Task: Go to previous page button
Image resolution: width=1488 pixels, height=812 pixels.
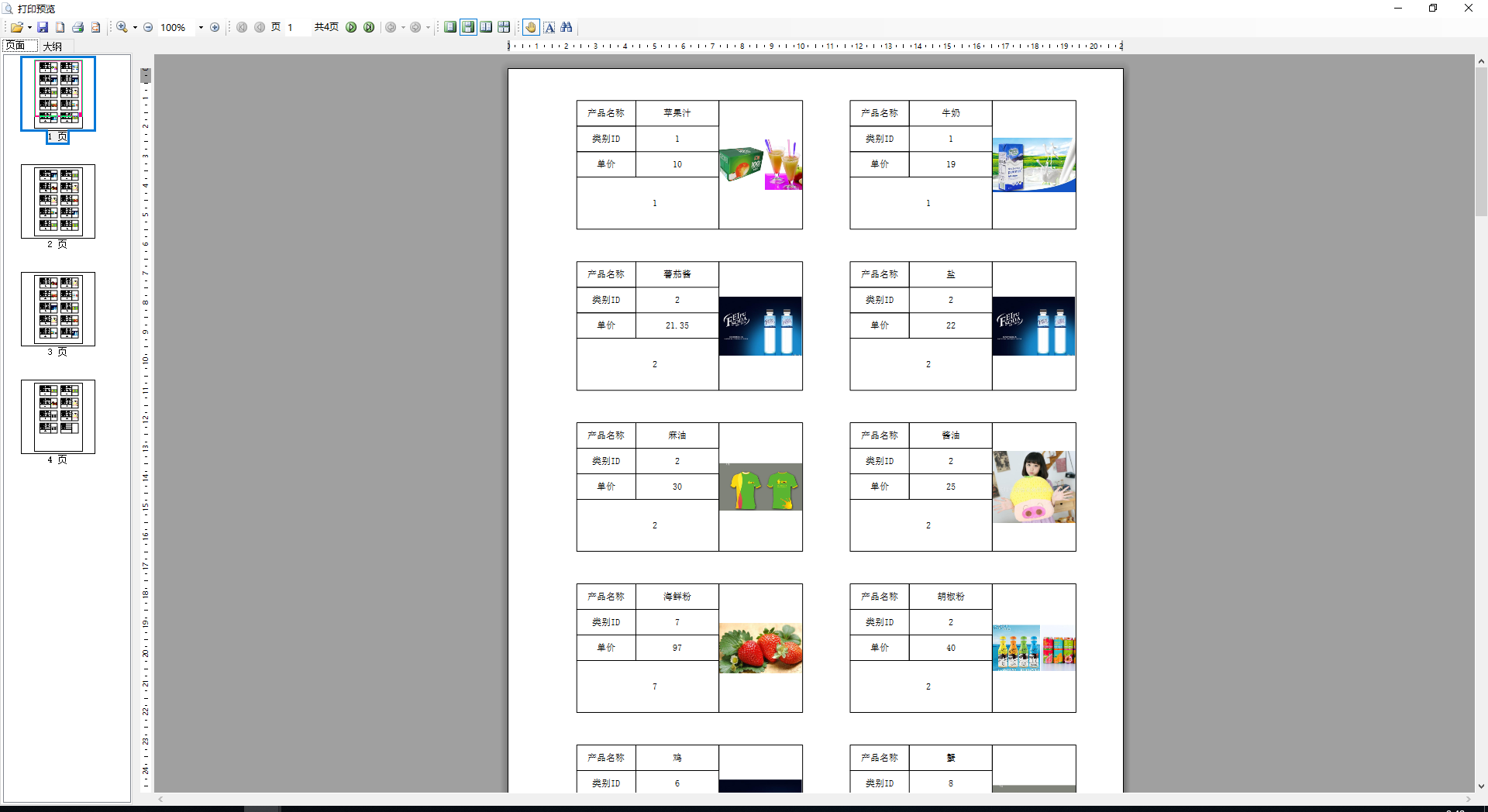Action: [260, 27]
